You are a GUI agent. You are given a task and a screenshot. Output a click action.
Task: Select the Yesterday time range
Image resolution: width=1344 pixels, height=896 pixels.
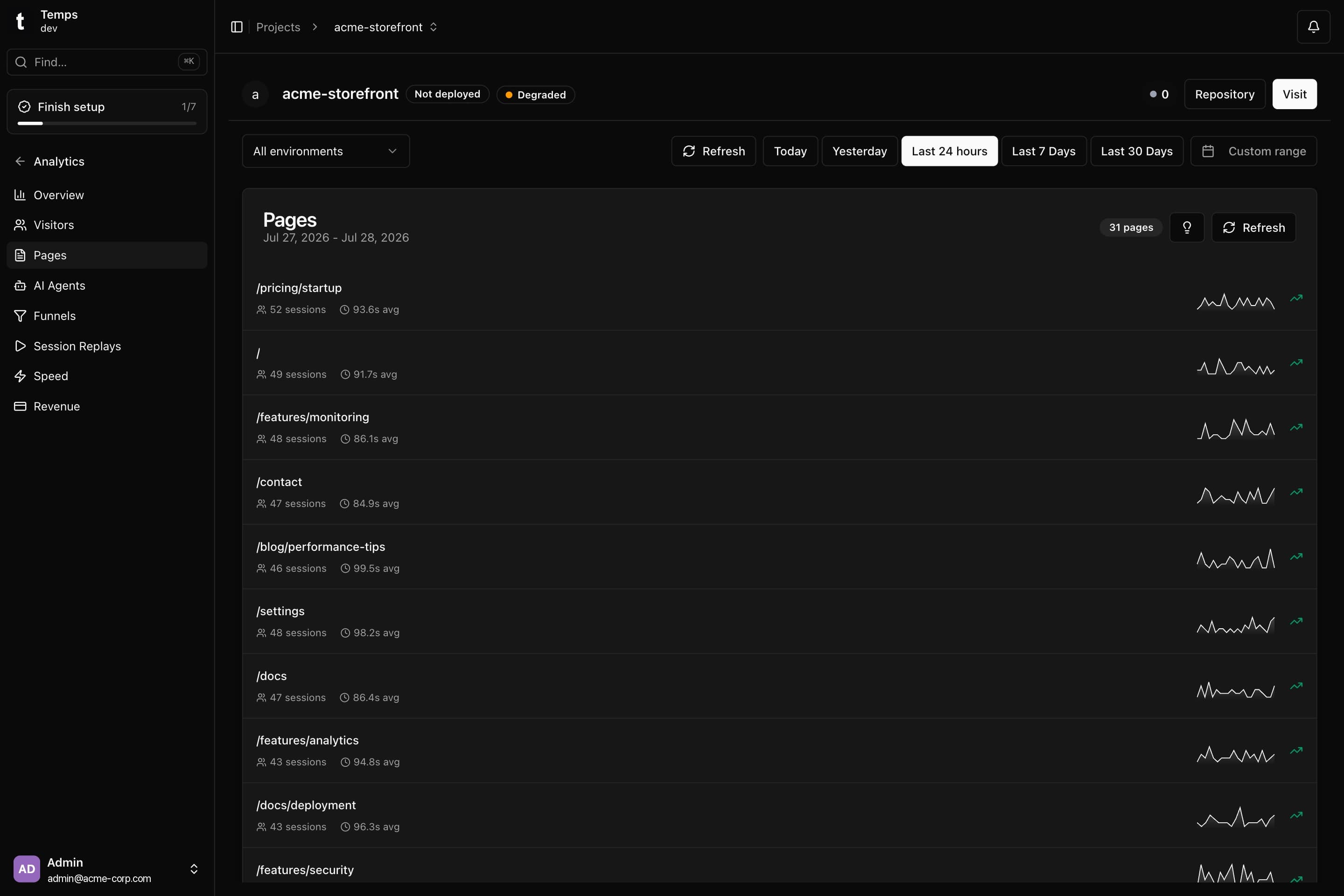click(x=859, y=151)
